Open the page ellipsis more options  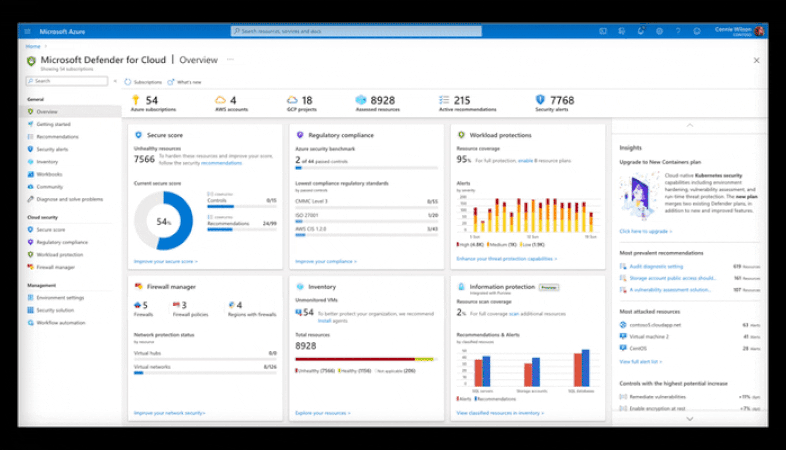230,59
